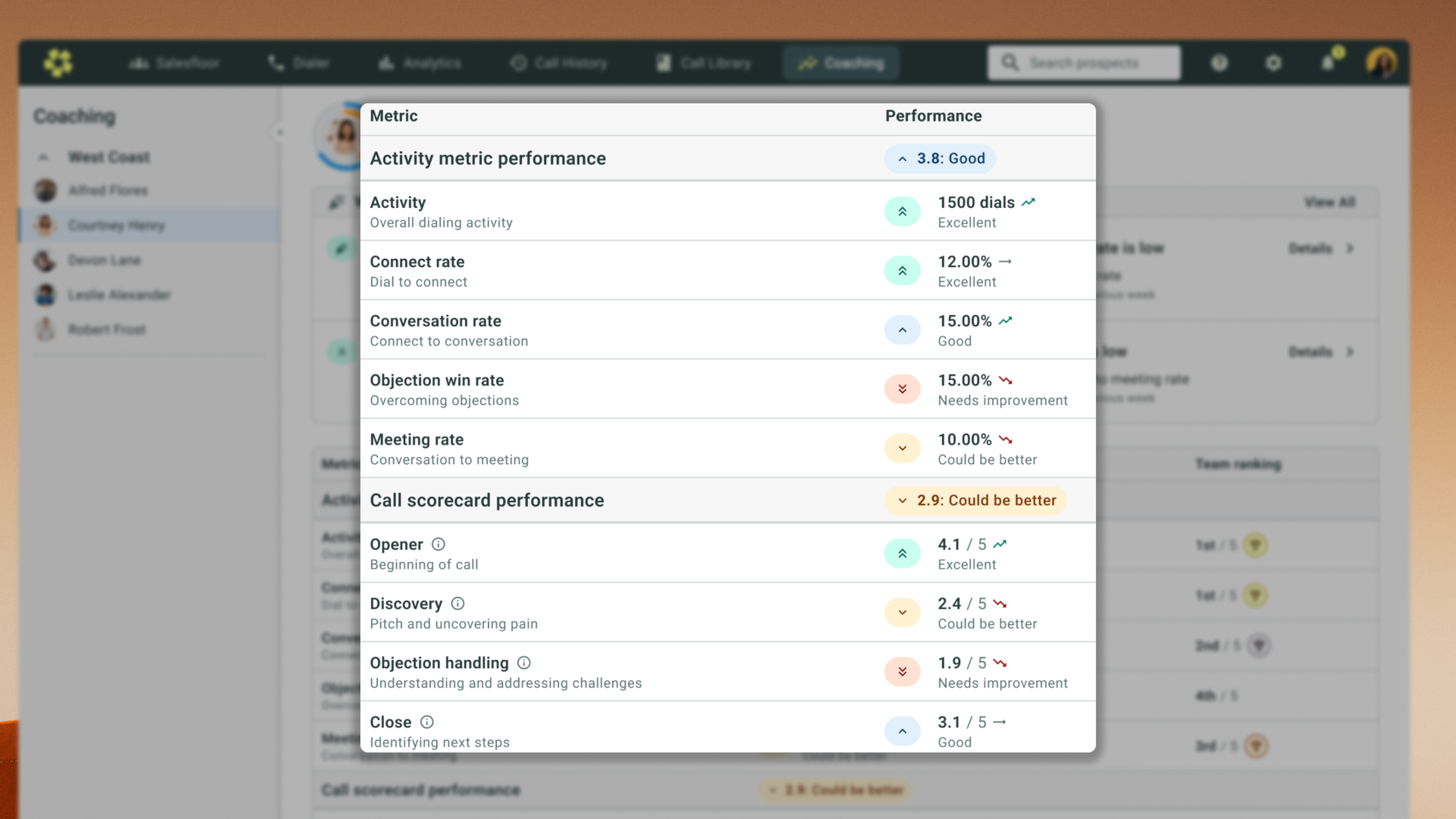Collapse the sidebar with the arrow handle
1456x819 pixels.
coord(279,133)
